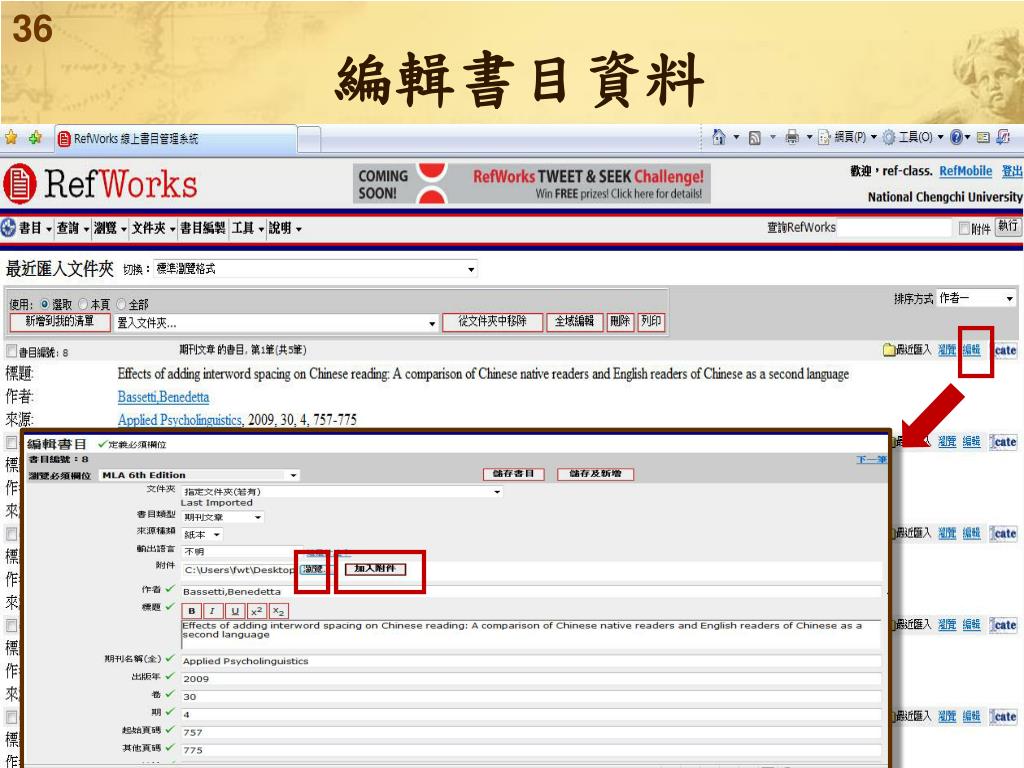Click the 新增到我的清單 button
This screenshot has width=1024, height=768.
tap(59, 321)
